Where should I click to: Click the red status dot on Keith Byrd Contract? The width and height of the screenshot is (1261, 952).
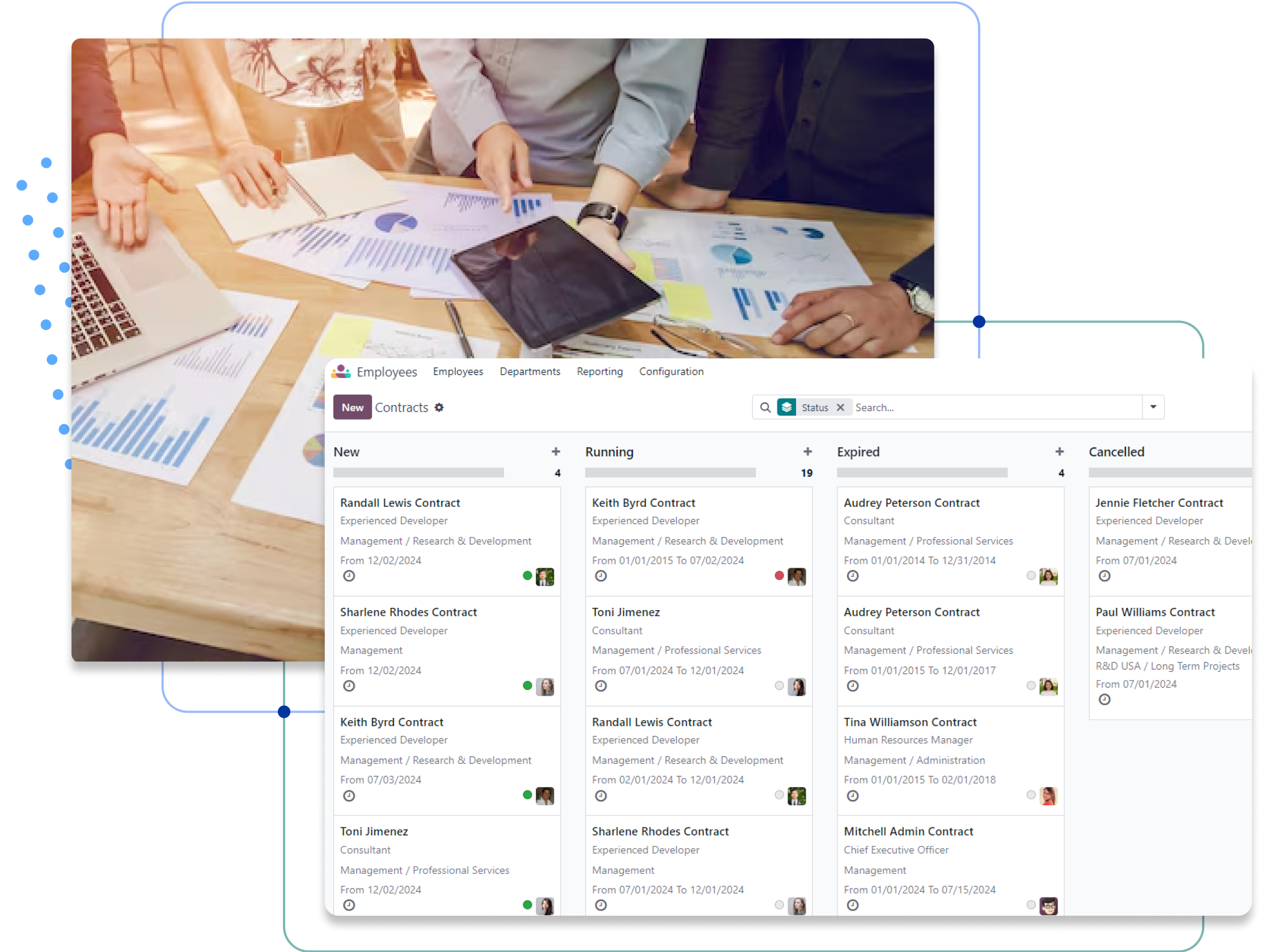(779, 576)
